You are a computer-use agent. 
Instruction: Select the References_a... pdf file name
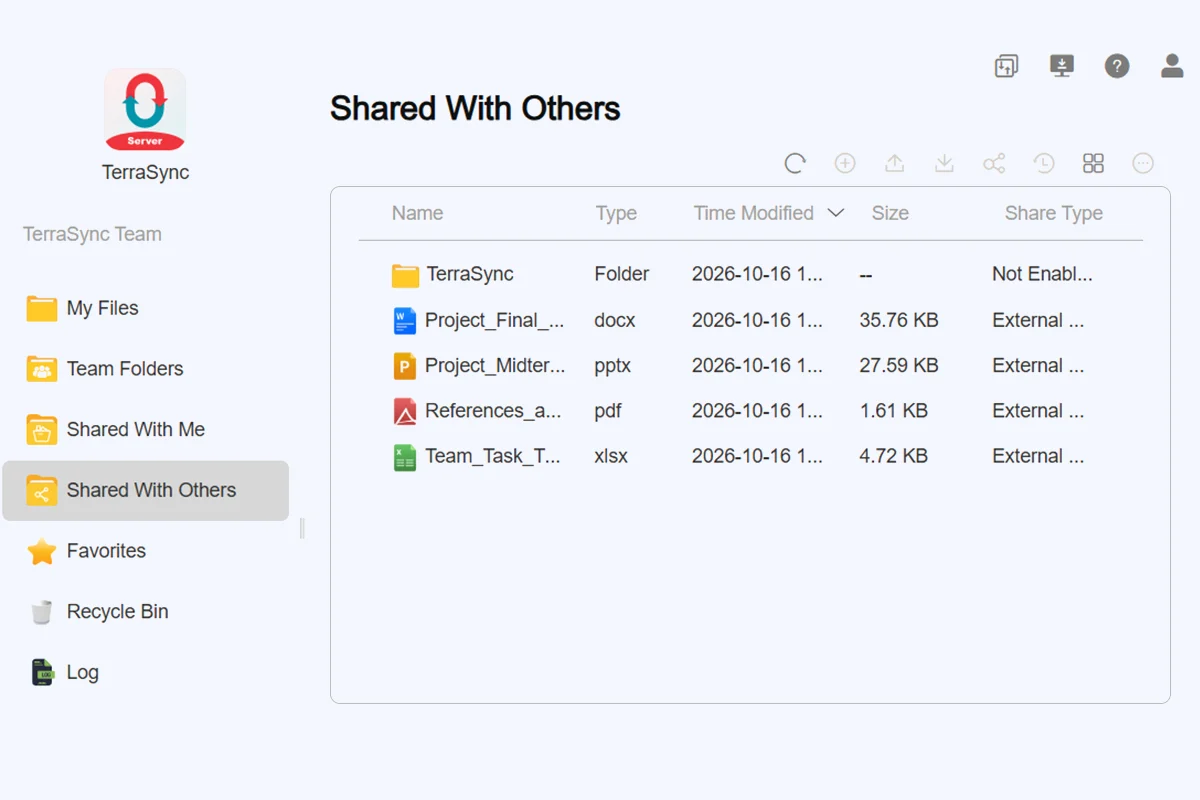click(493, 411)
